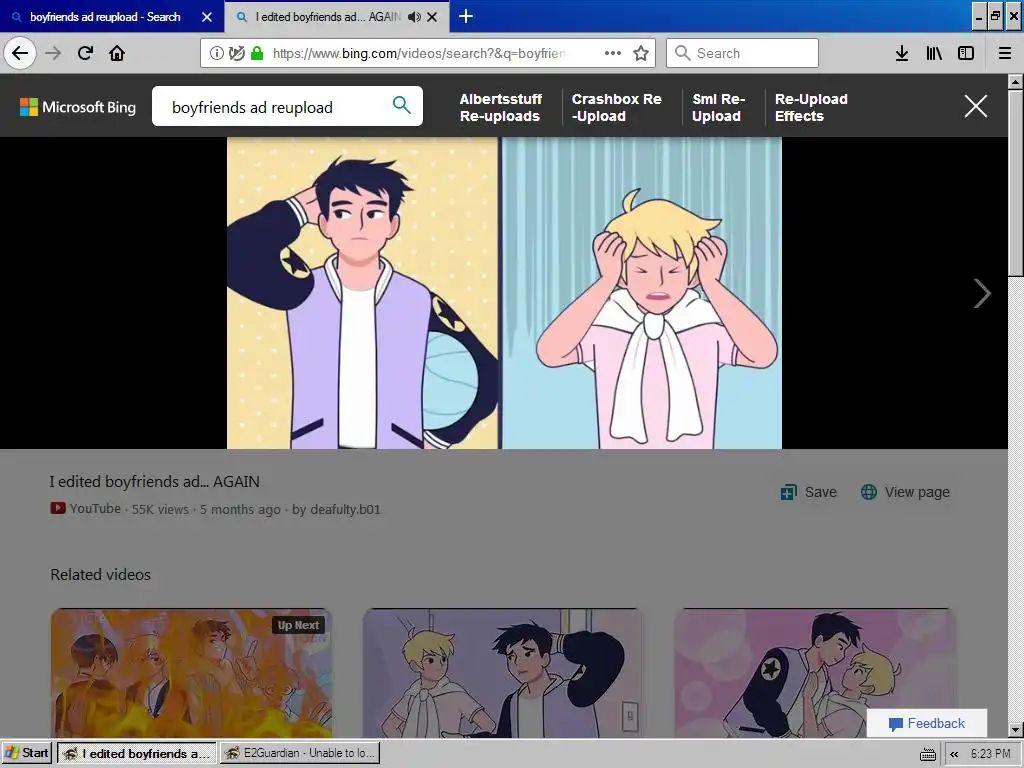The image size is (1024, 768).
Task: Select the 'I edited boyfriends ad... AGAIN' tab
Action: (328, 17)
